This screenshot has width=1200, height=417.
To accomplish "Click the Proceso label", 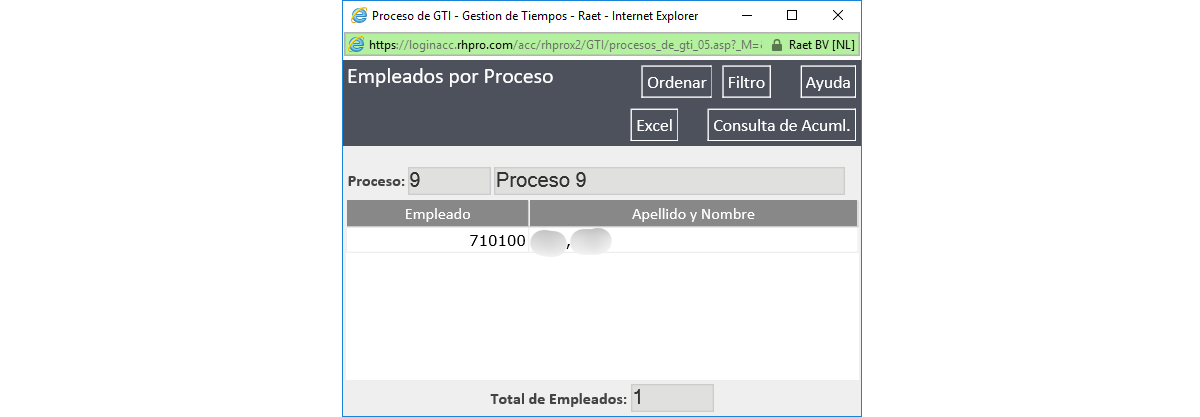I will click(x=376, y=182).
